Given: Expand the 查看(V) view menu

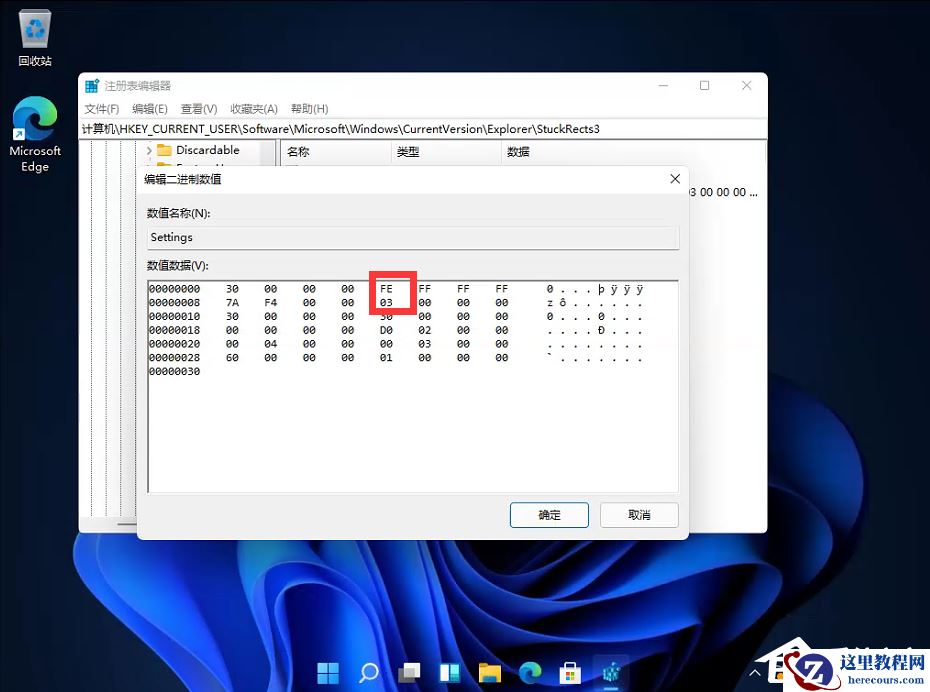Looking at the screenshot, I should 197,108.
